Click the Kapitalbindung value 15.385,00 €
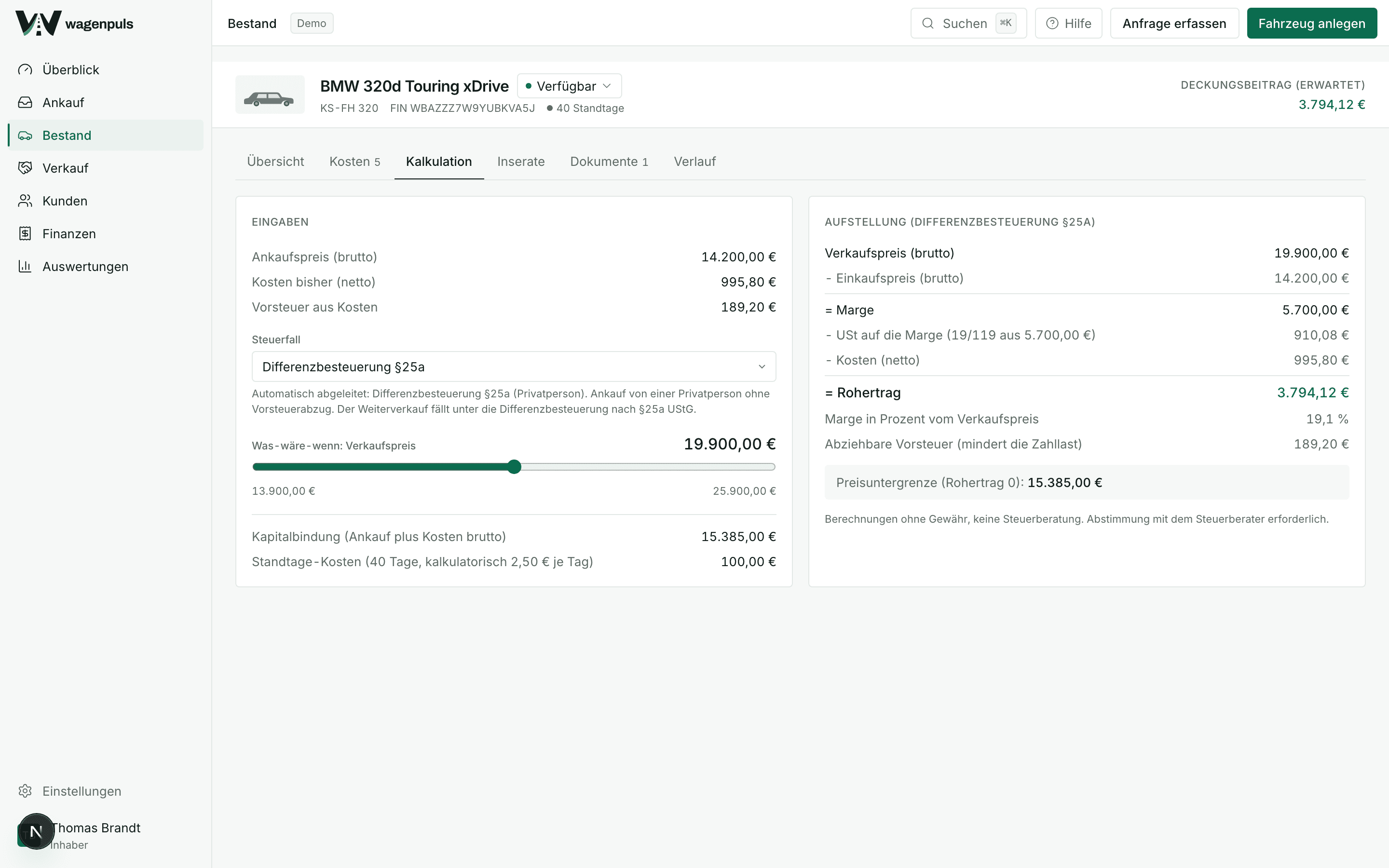Viewport: 1389px width, 868px height. point(738,537)
